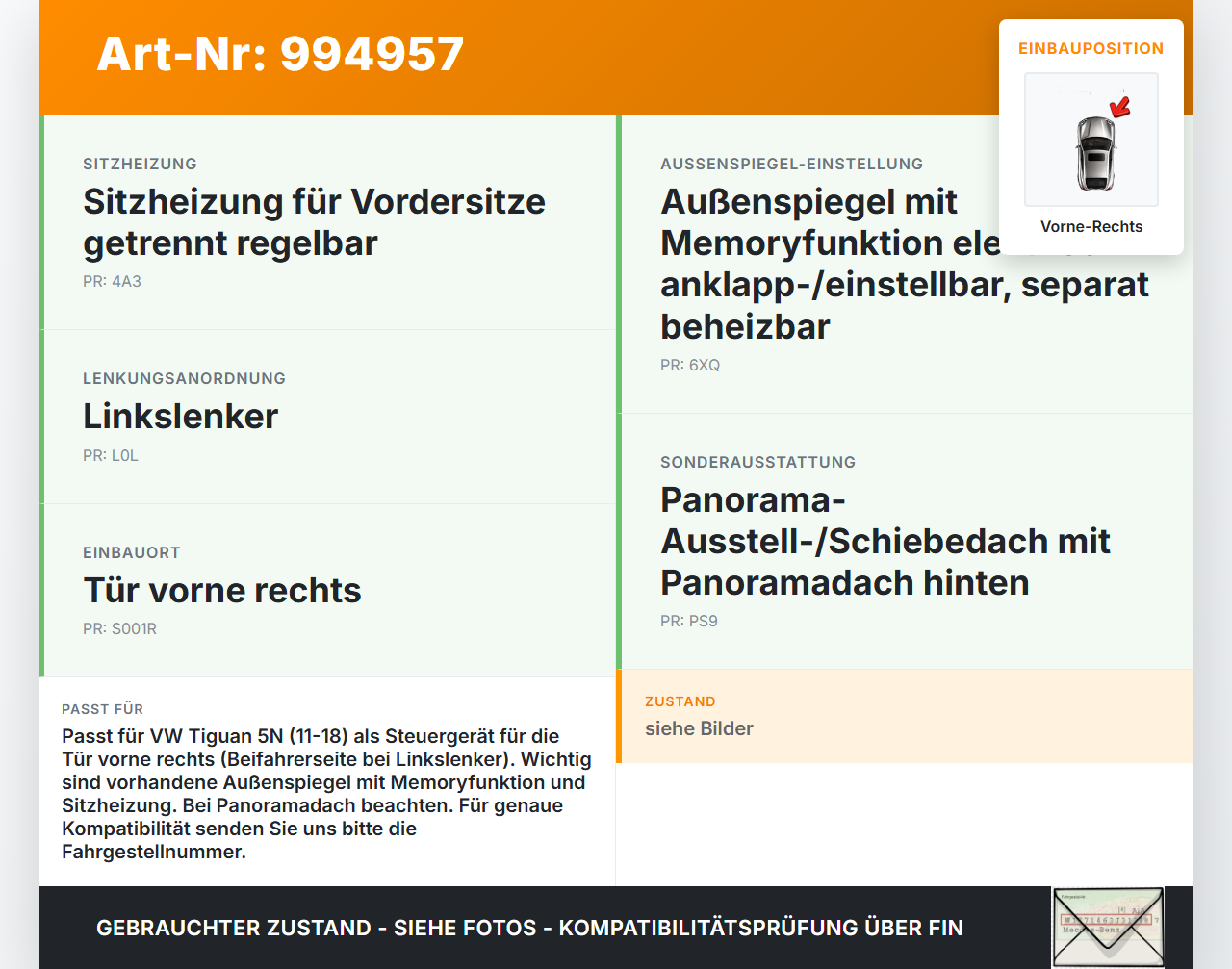
Task: Expand the PR: 6XQ code details
Action: tap(689, 365)
